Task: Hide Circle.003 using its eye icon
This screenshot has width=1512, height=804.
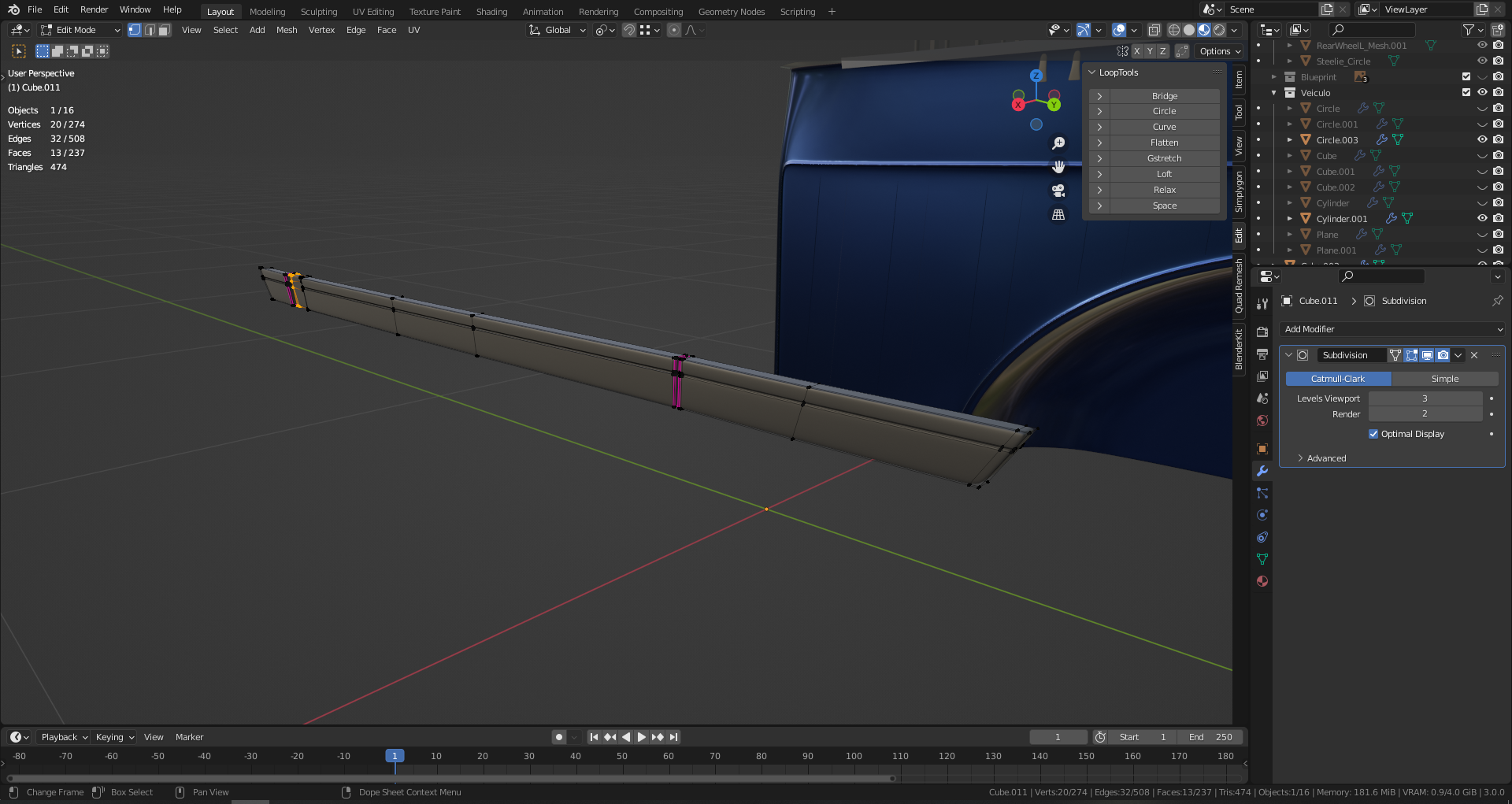Action: pyautogui.click(x=1481, y=139)
